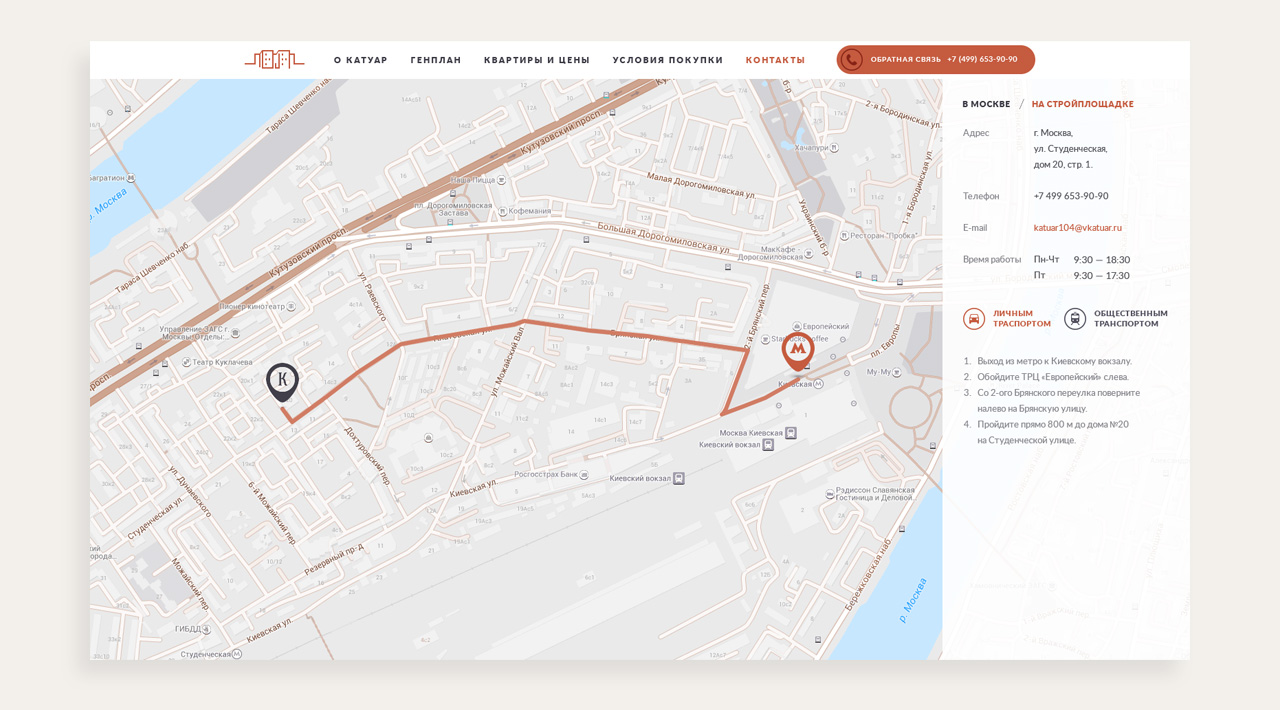Click the bus icon for public transport
1280x710 pixels.
pos(1075,319)
